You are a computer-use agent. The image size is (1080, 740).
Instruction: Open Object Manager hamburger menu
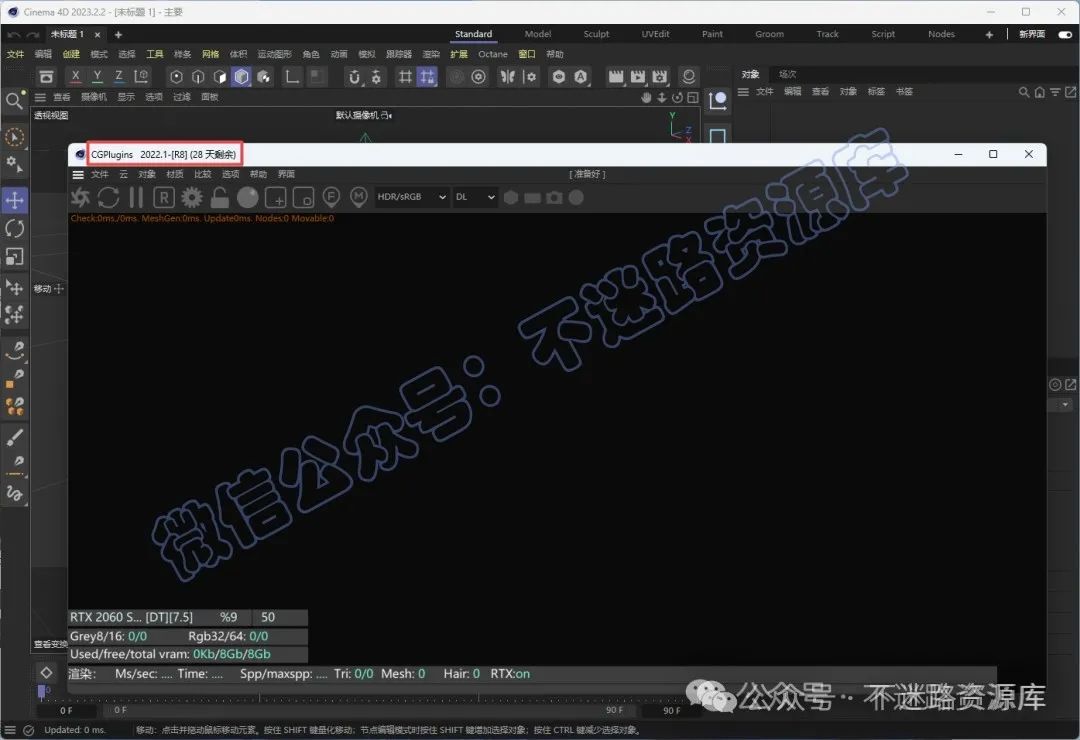click(x=743, y=92)
